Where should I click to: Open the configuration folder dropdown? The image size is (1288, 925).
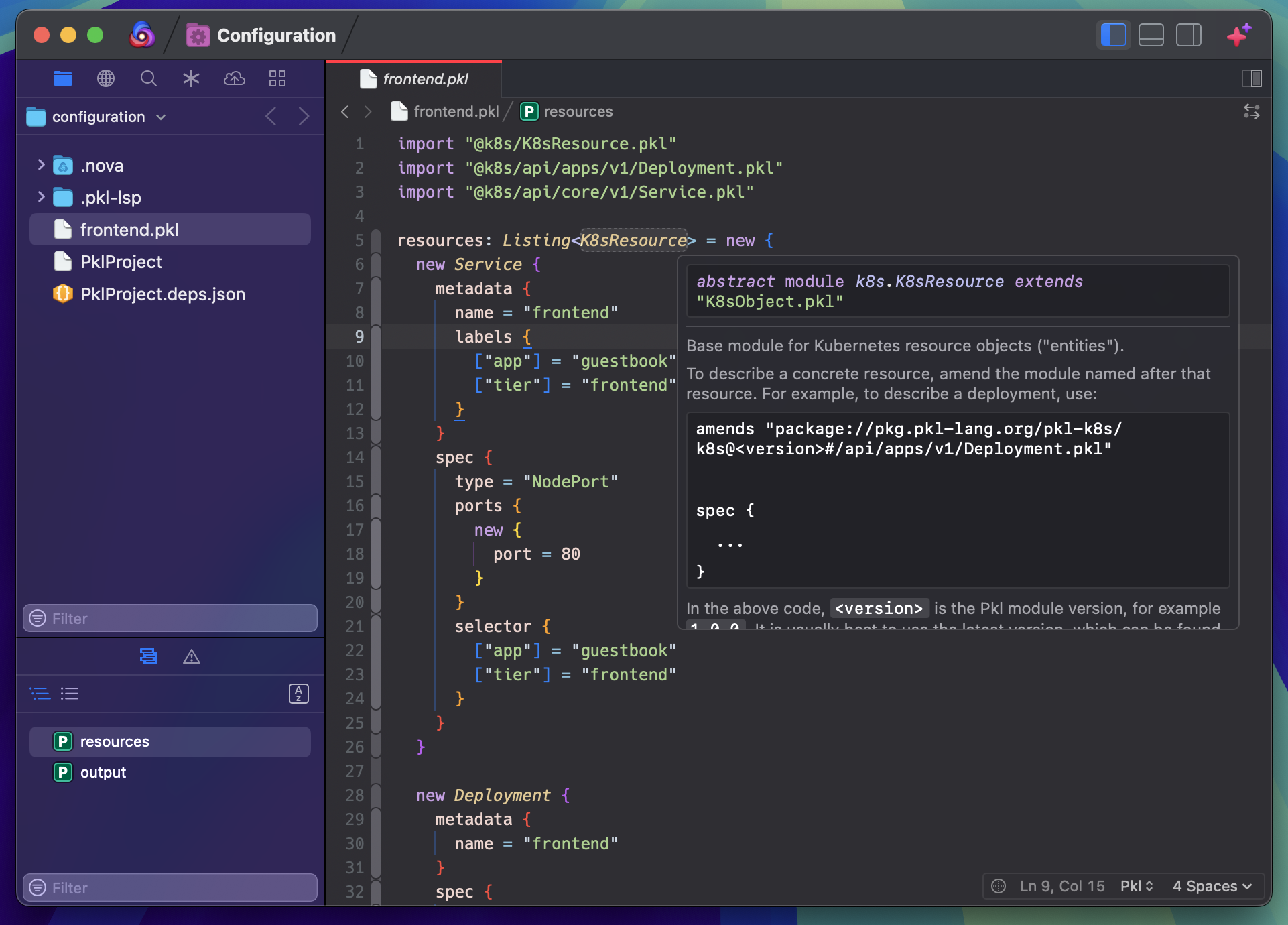tap(96, 117)
